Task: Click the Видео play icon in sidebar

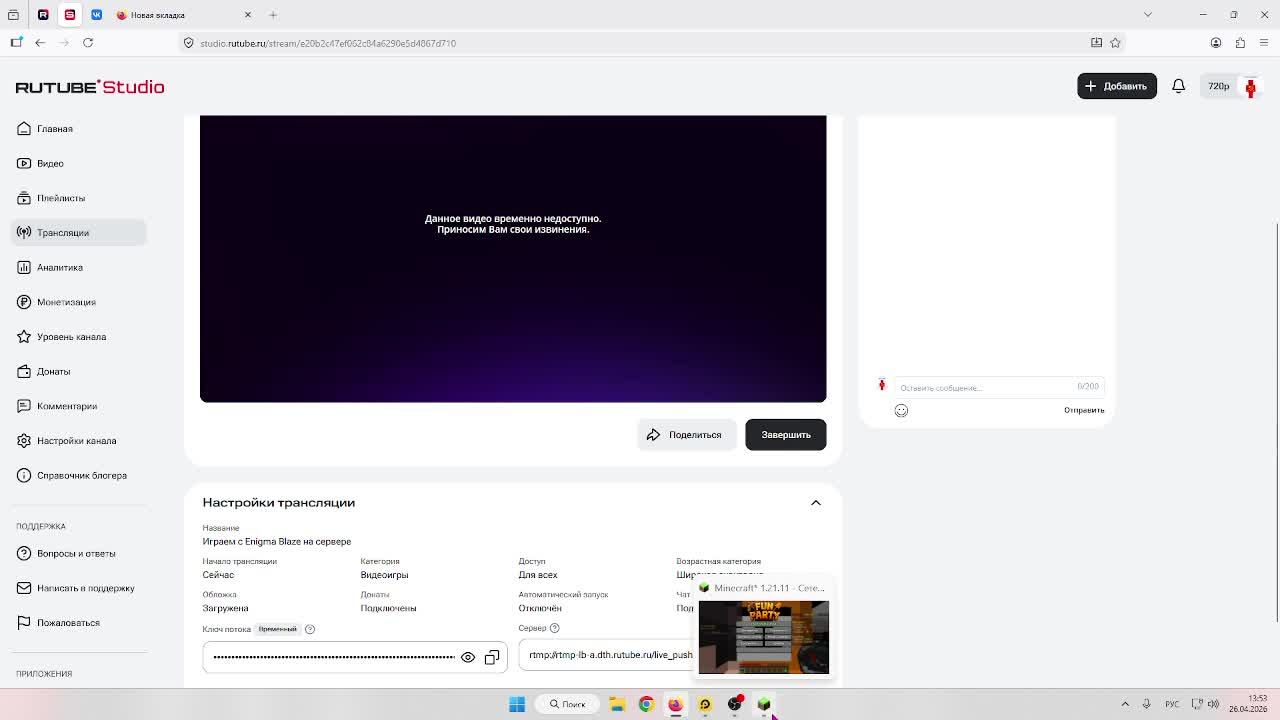Action: pos(24,163)
